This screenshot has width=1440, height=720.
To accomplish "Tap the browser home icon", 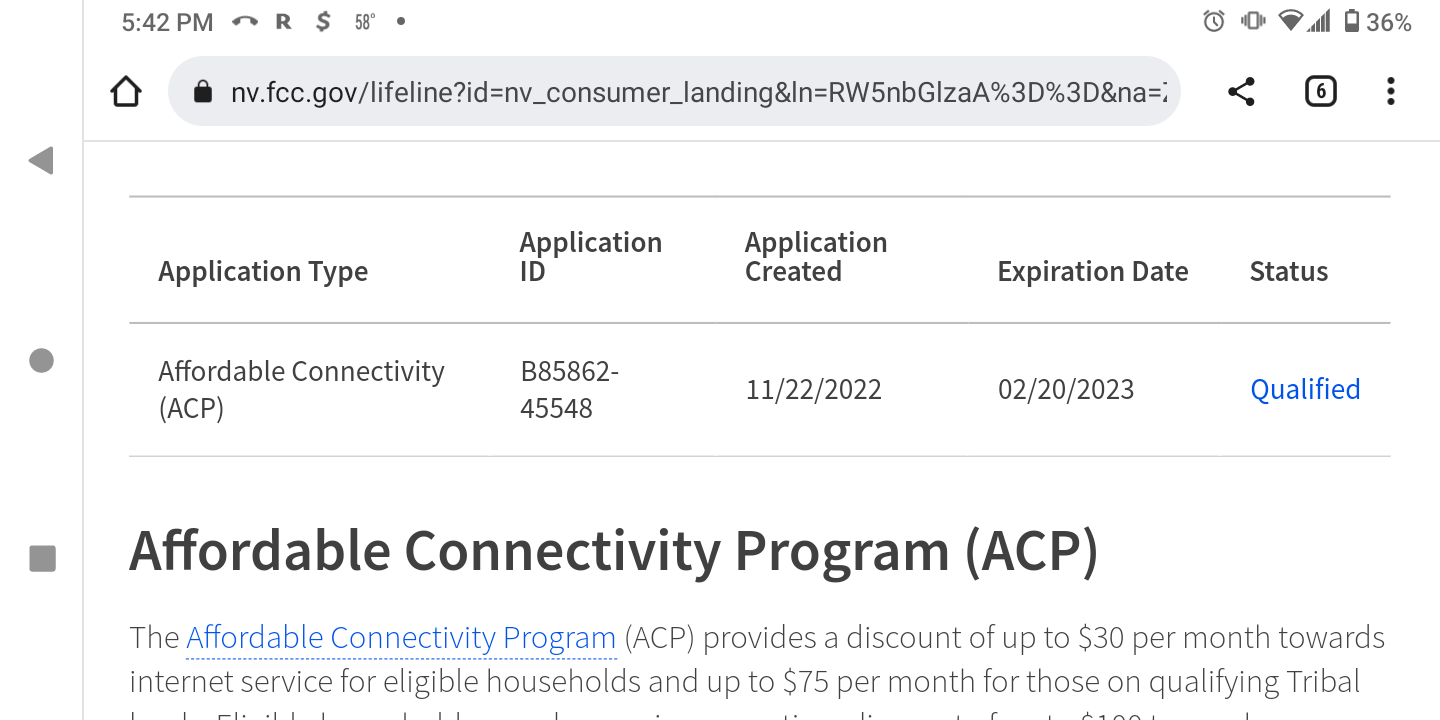I will pos(126,92).
